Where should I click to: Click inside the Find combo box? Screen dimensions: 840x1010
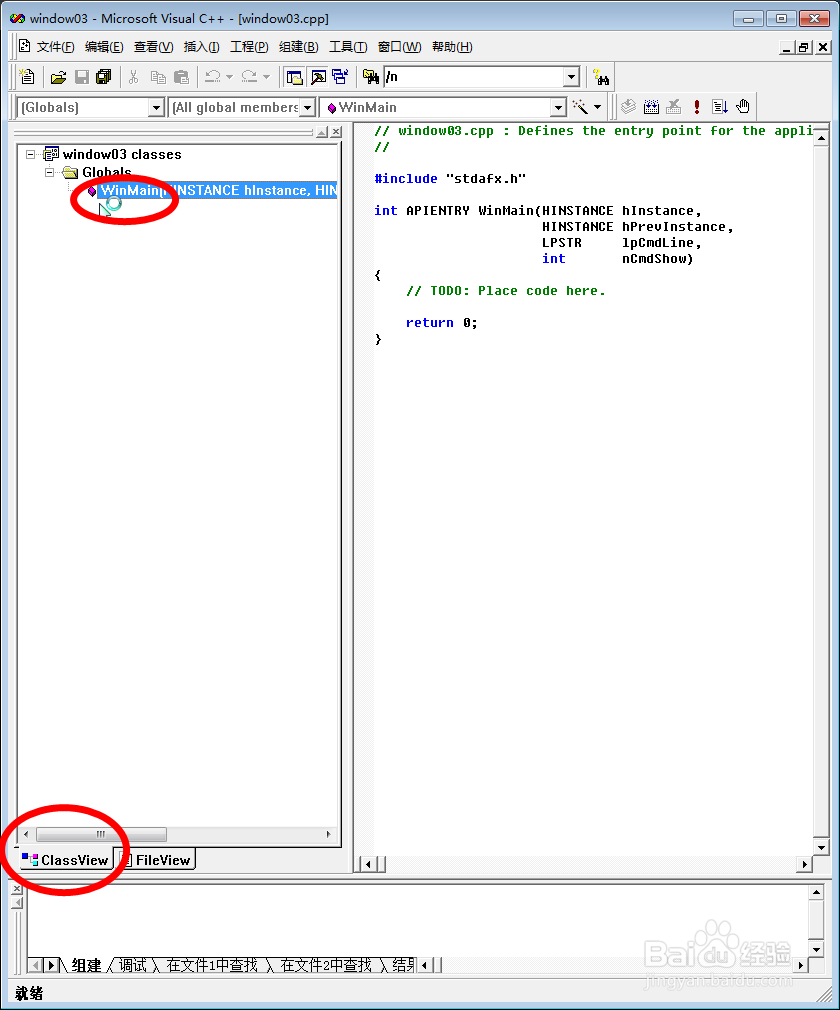(480, 76)
